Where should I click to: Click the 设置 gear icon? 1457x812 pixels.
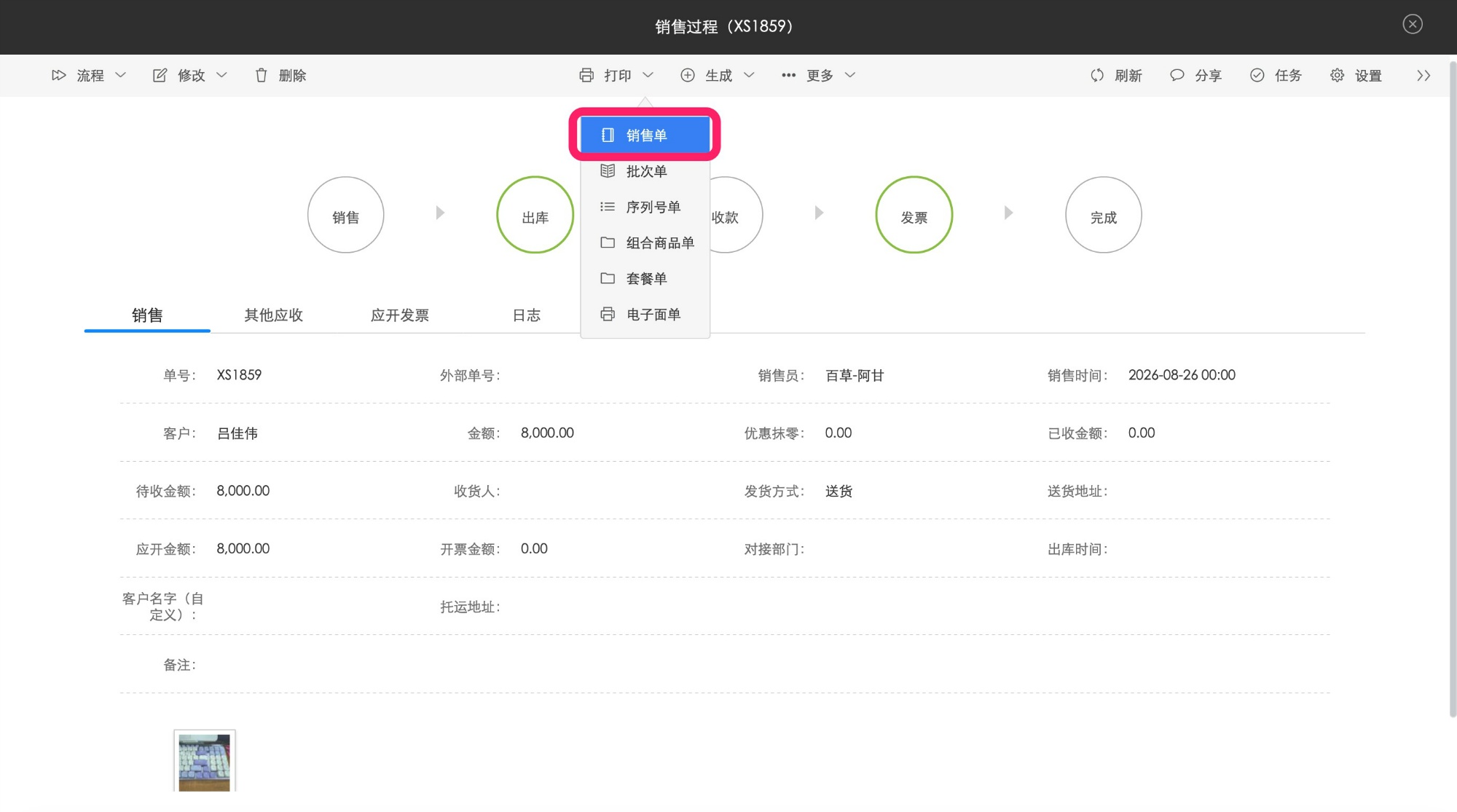1338,75
